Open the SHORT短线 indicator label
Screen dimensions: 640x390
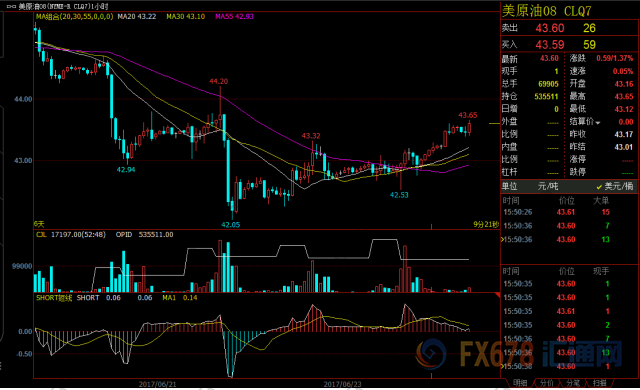point(53,298)
